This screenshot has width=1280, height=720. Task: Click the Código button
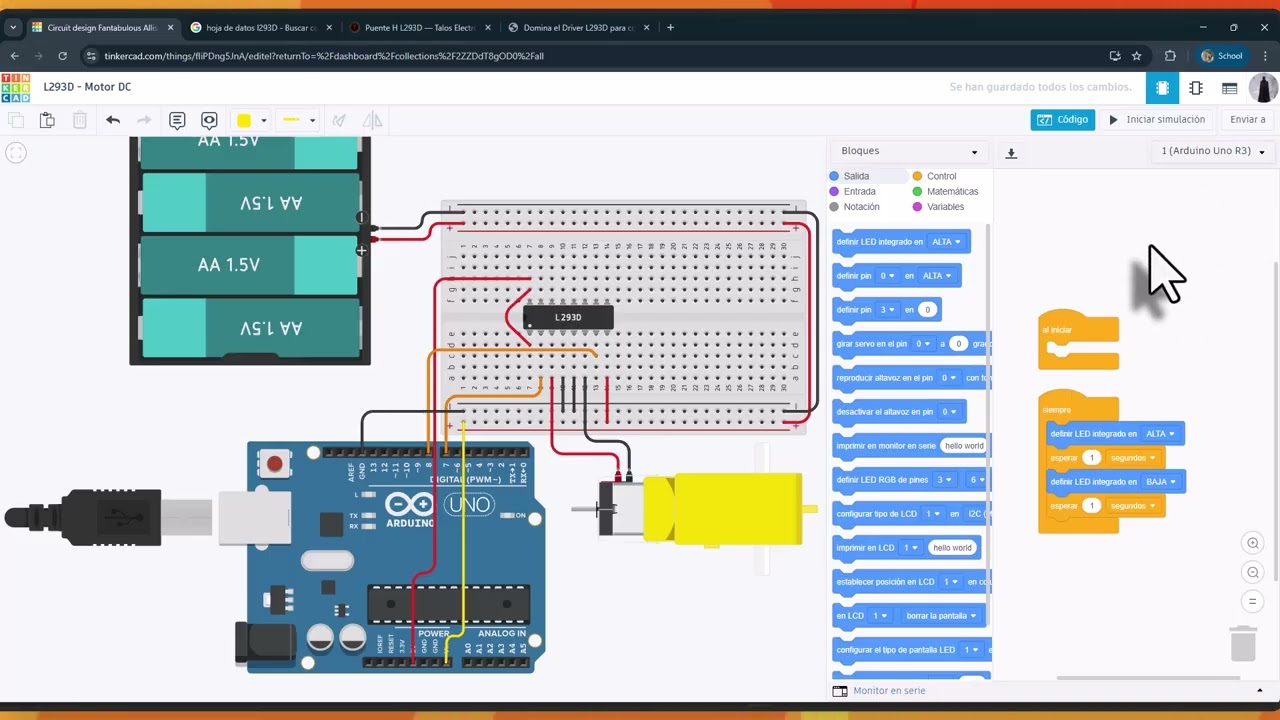coord(1063,120)
